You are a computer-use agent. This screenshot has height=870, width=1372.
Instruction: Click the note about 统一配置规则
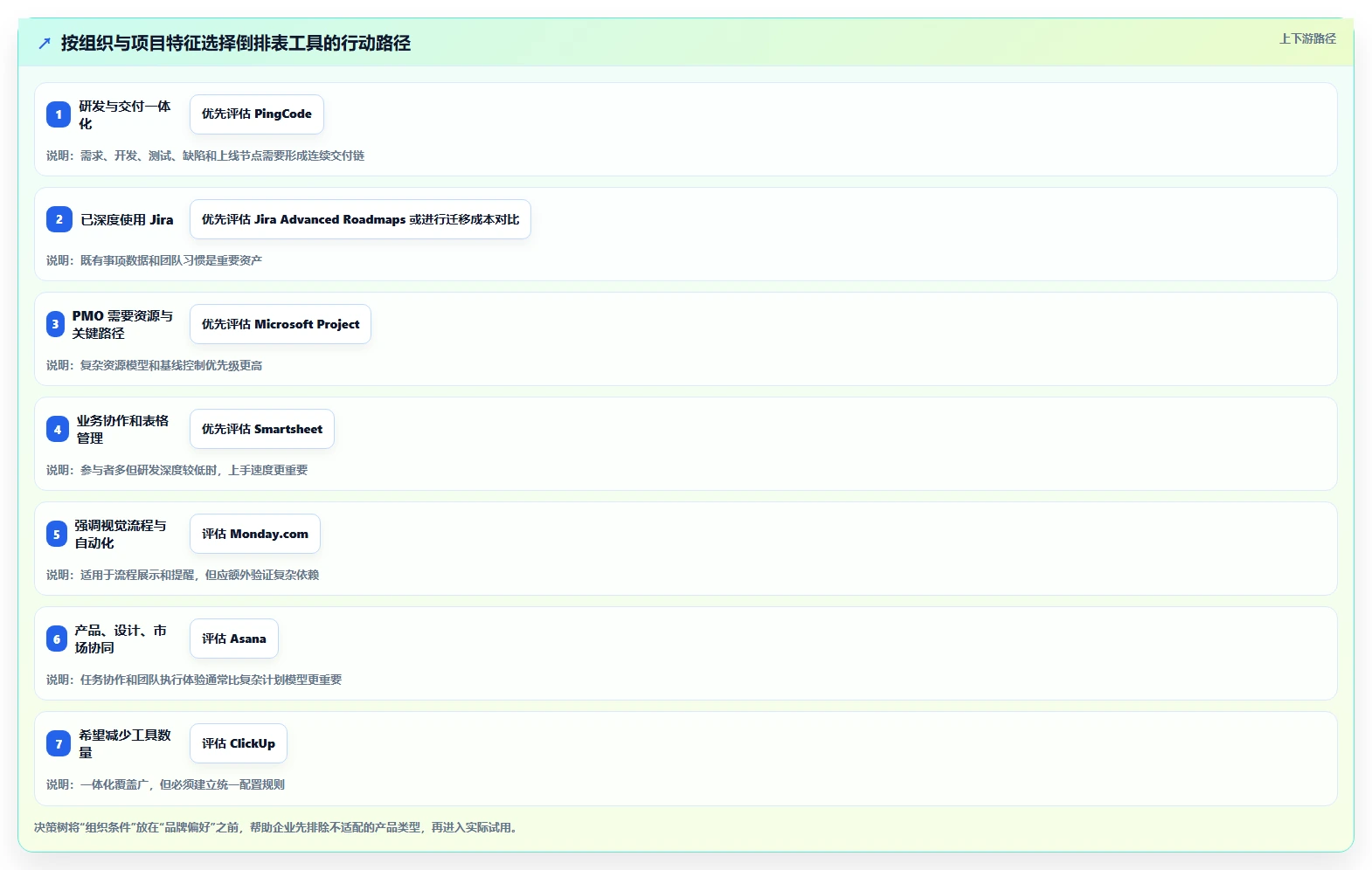click(166, 784)
